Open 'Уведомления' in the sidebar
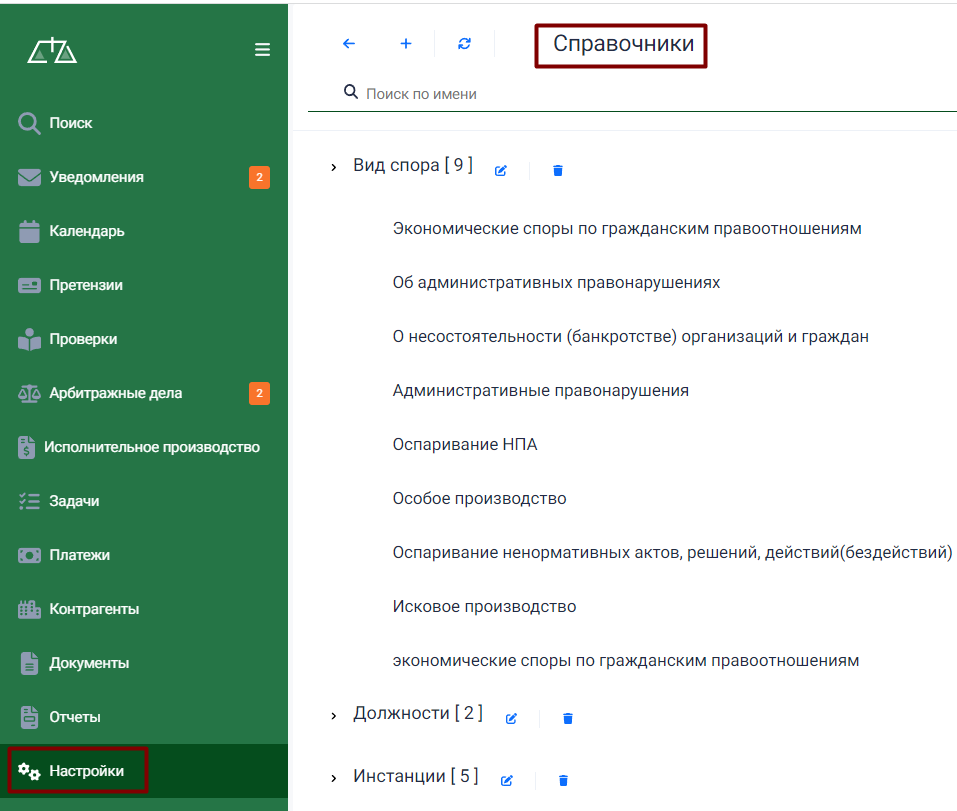Image resolution: width=957 pixels, height=811 pixels. pos(96,177)
